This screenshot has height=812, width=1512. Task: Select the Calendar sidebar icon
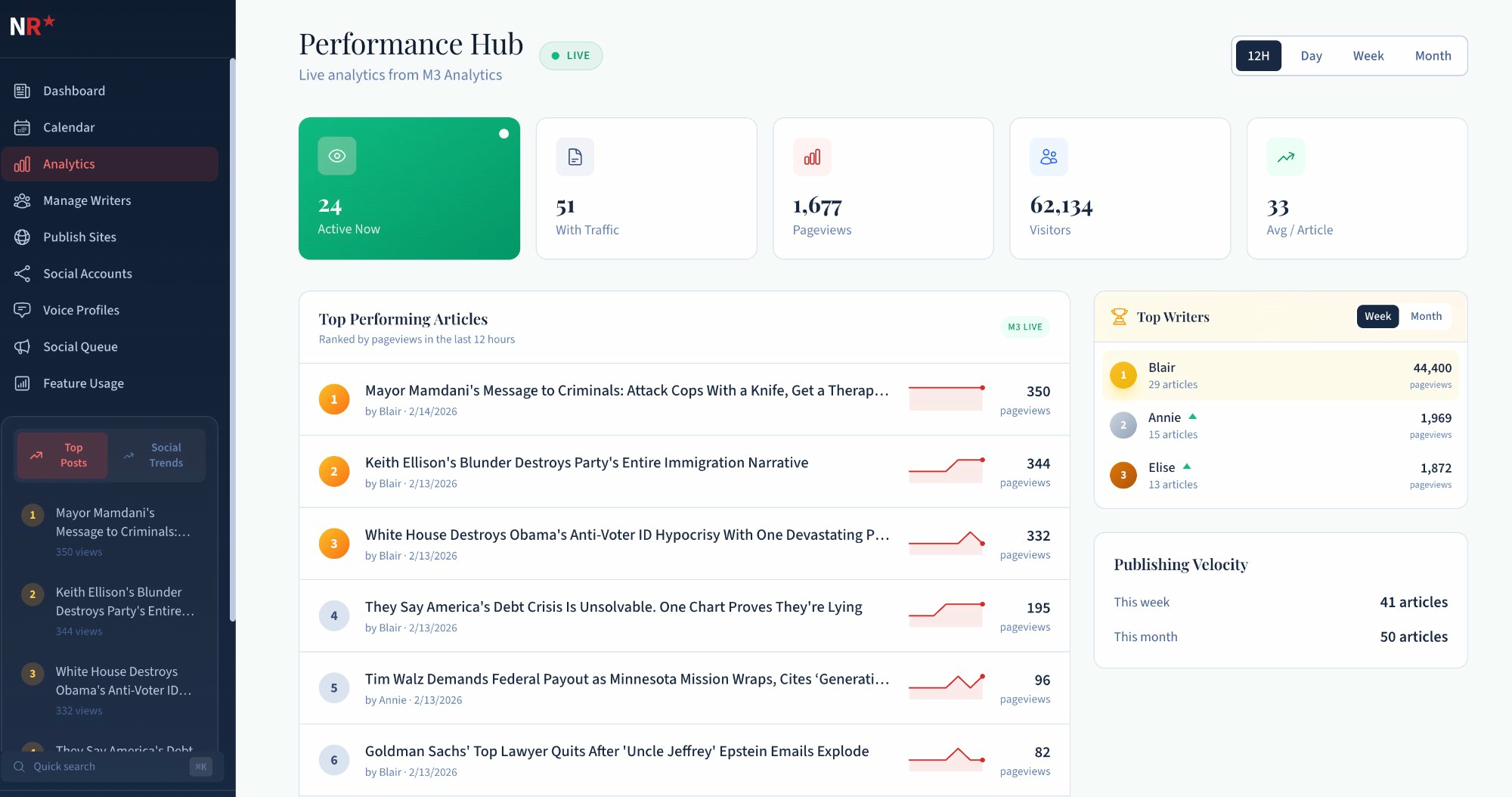[22, 127]
